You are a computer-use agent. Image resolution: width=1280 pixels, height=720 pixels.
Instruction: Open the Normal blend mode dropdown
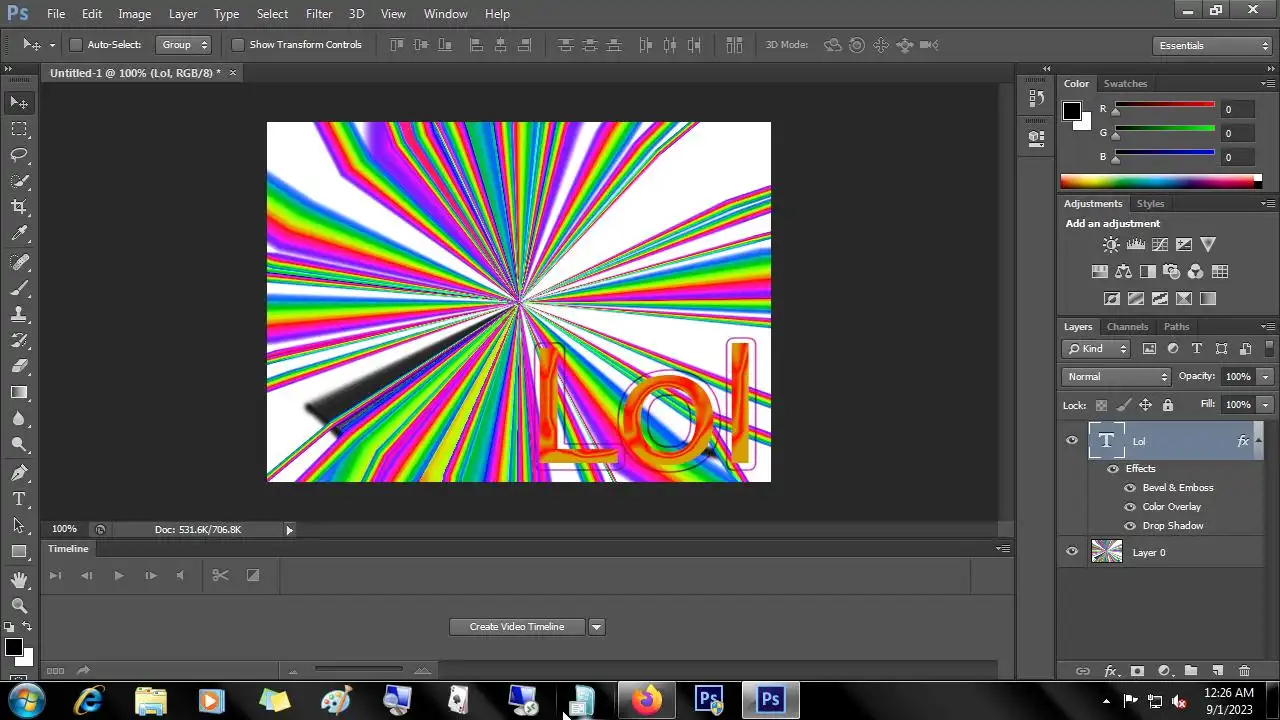1116,377
